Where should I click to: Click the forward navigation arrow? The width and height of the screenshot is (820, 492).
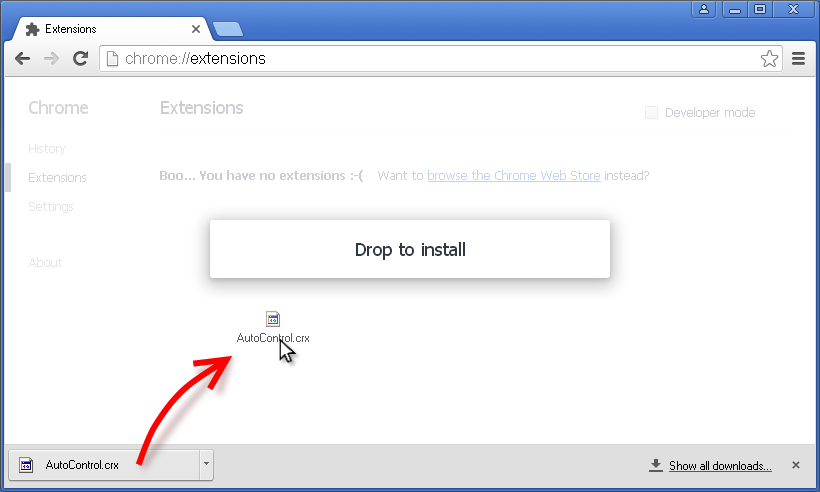(x=51, y=59)
